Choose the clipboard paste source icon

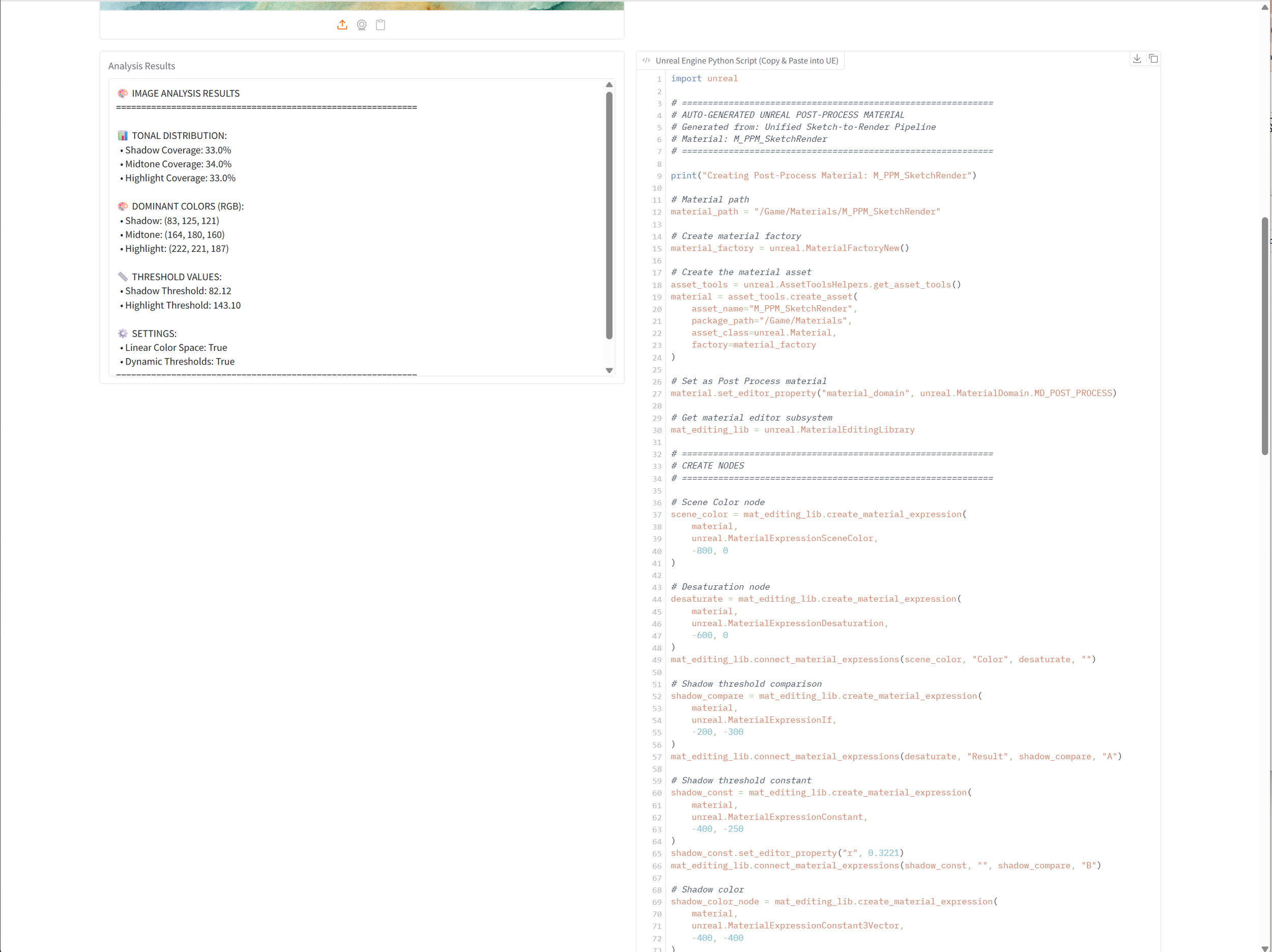pyautogui.click(x=381, y=25)
